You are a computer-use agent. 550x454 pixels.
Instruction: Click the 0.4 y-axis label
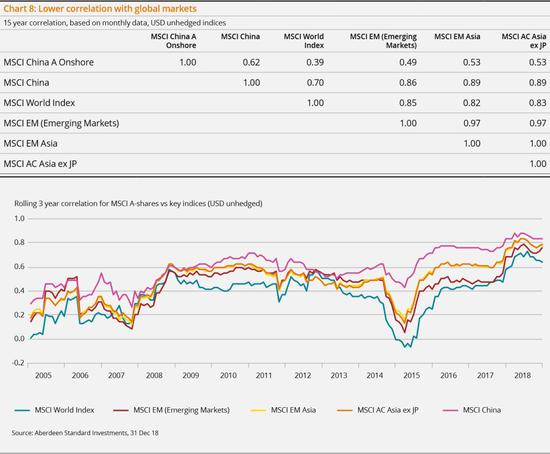click(x=19, y=291)
